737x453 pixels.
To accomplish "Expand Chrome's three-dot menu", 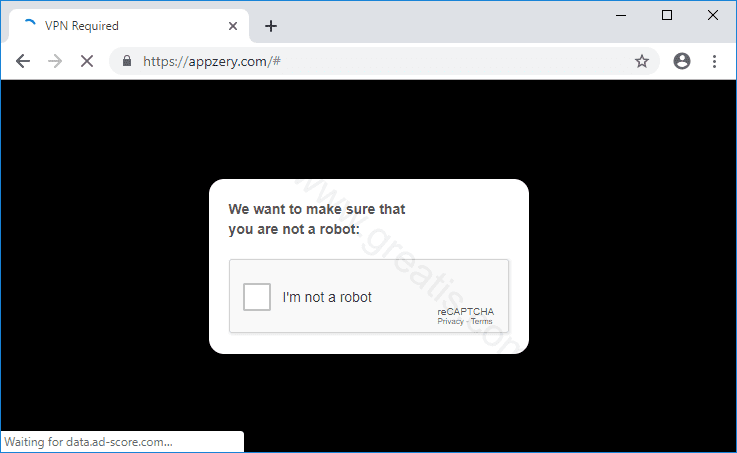I will click(714, 61).
